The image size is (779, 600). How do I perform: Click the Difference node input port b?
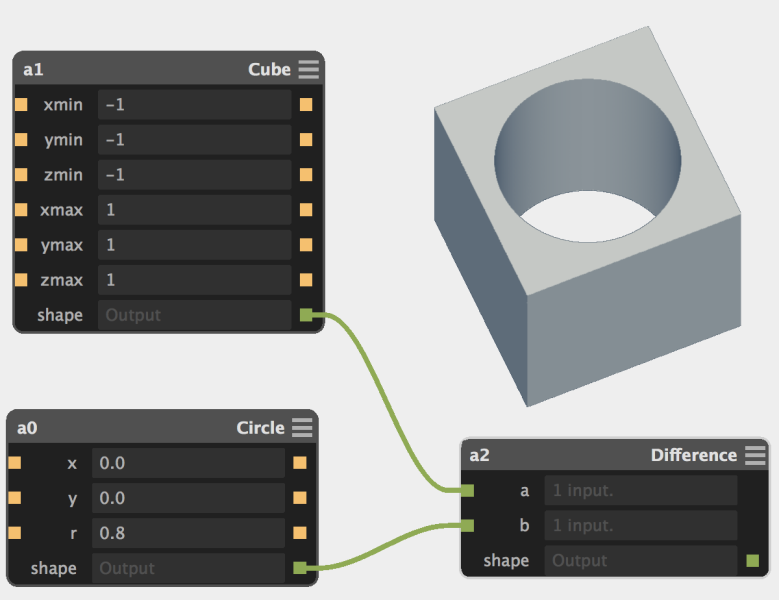(x=467, y=525)
